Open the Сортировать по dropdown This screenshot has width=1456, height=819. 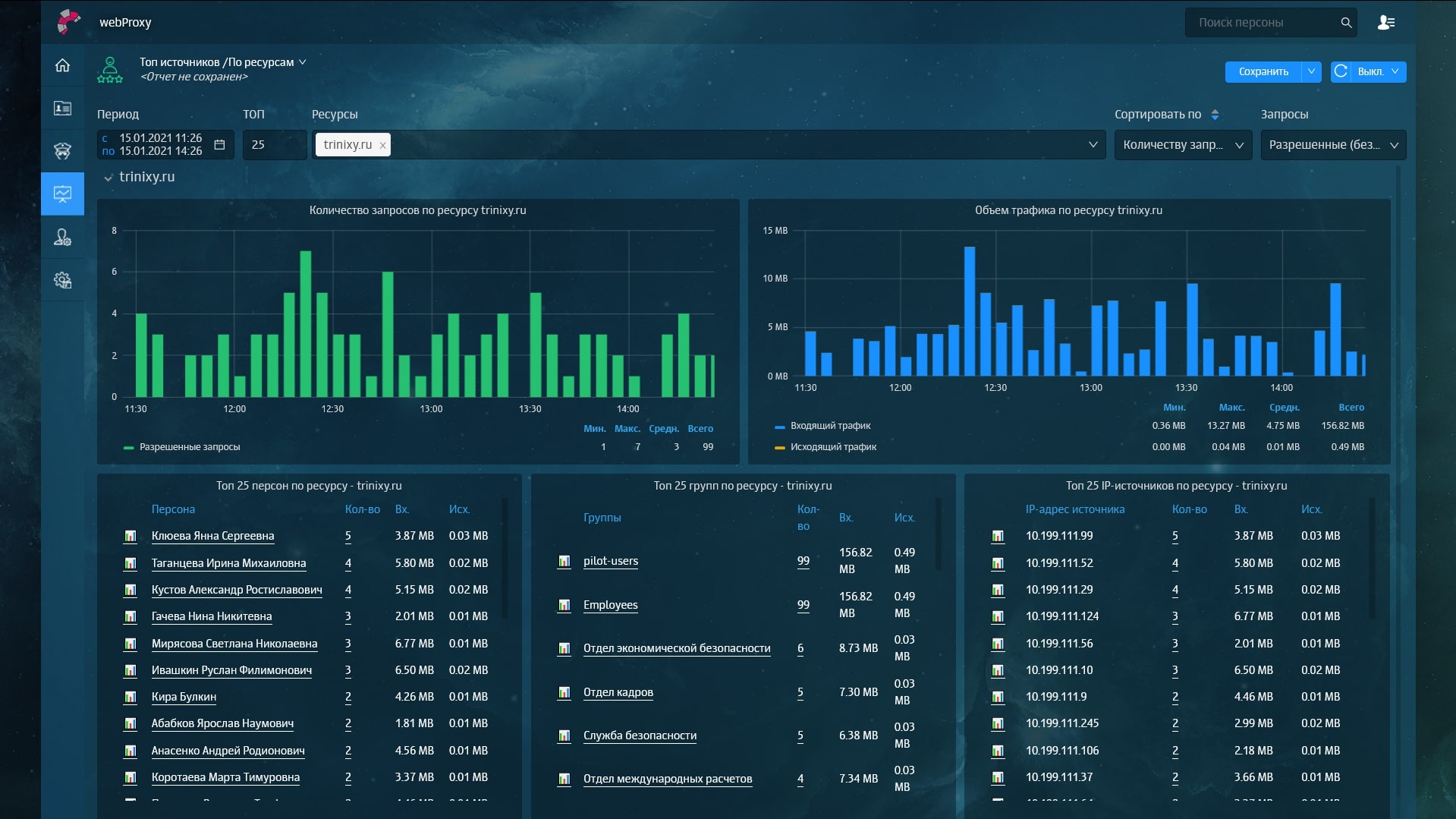(x=1182, y=145)
